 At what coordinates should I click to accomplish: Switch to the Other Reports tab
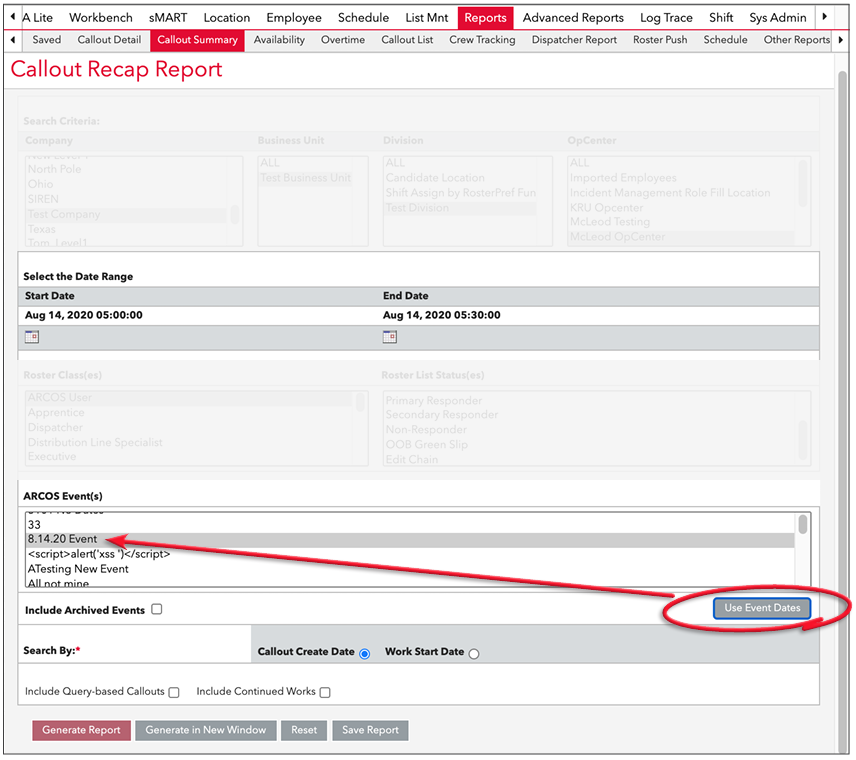pyautogui.click(x=796, y=40)
